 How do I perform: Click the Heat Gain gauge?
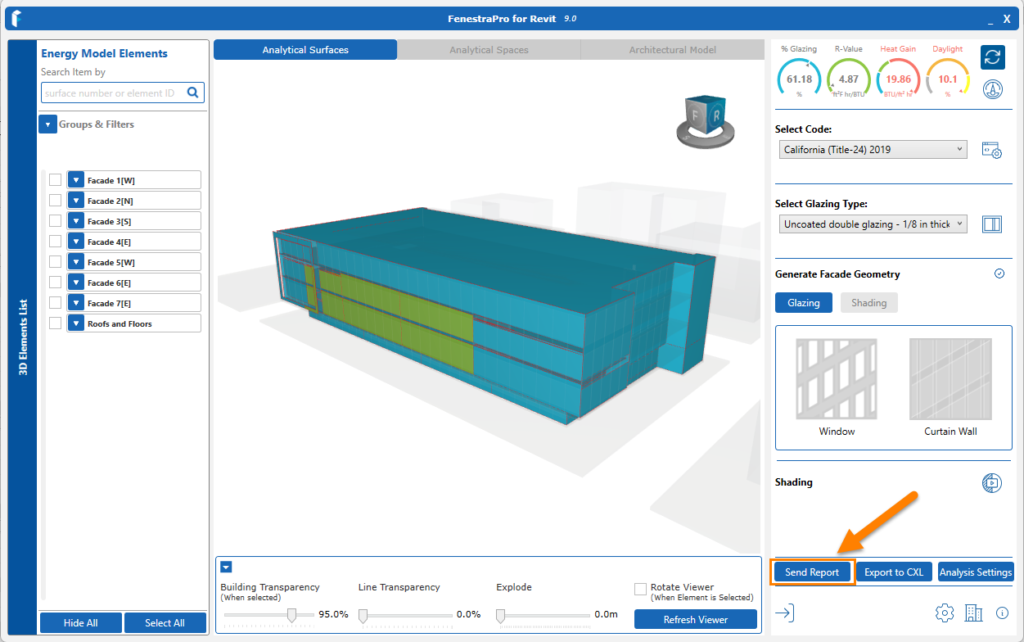(x=898, y=79)
